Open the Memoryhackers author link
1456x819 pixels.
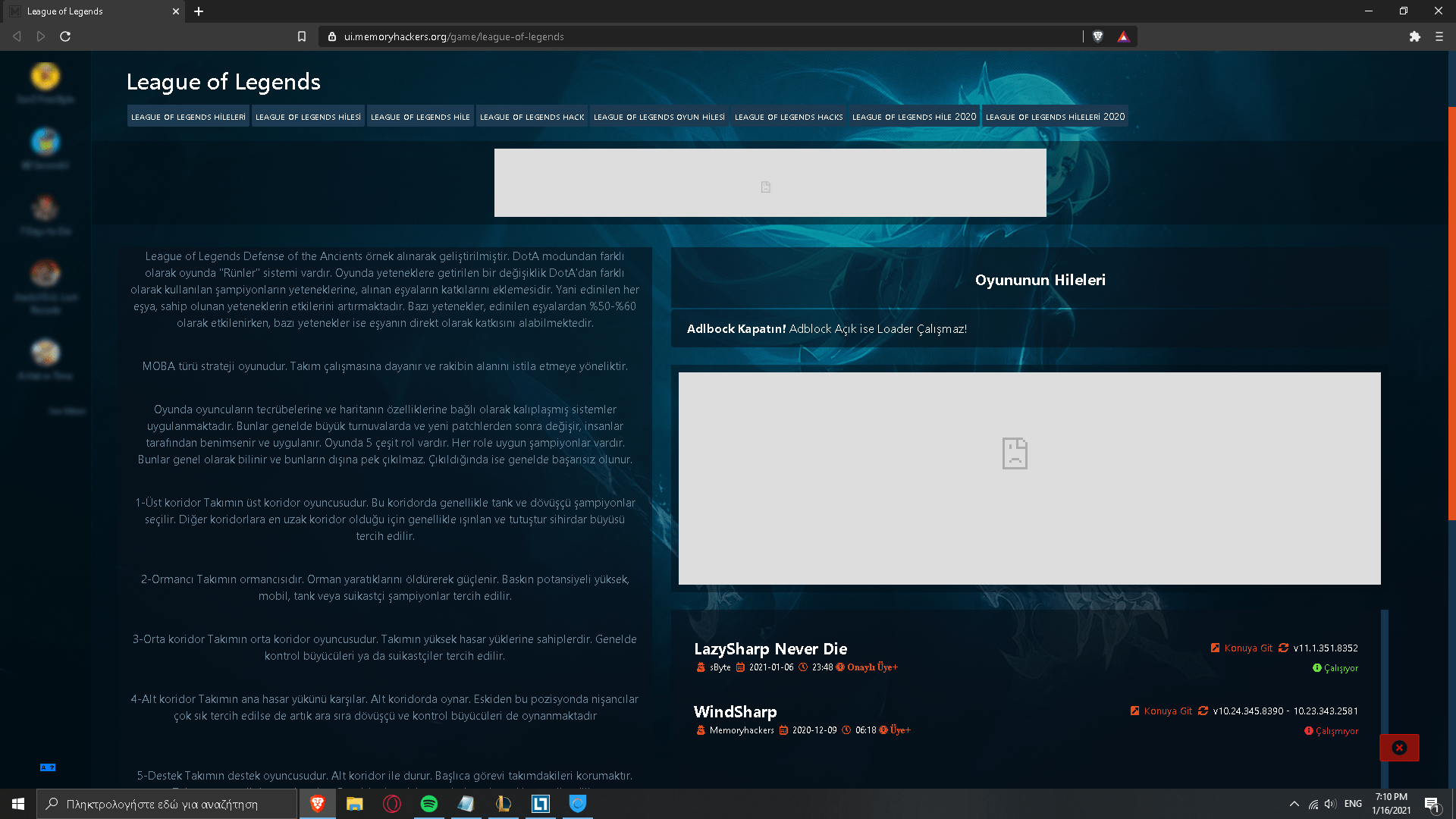click(x=742, y=730)
